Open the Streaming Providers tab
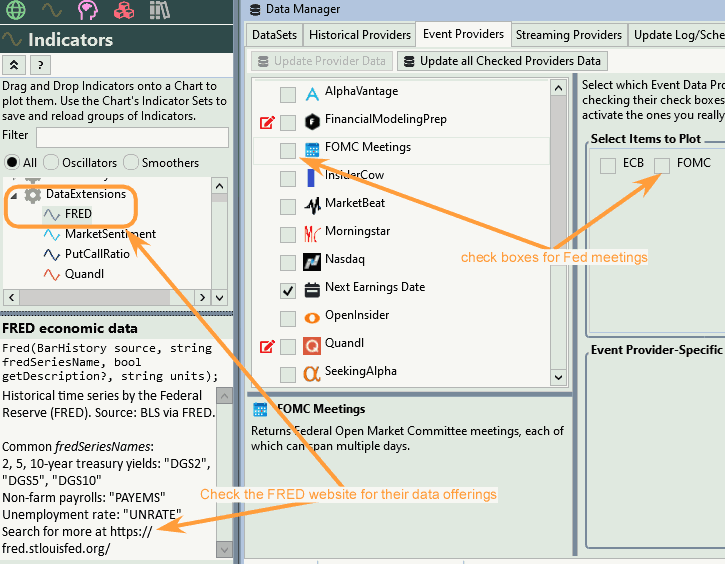This screenshot has width=725, height=564. coord(568,35)
